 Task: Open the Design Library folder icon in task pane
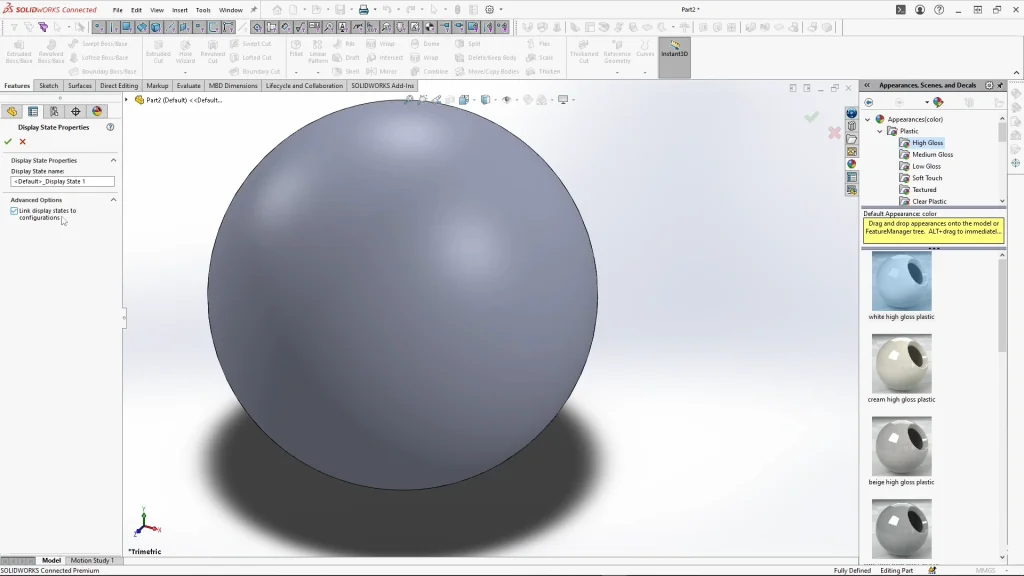(852, 126)
